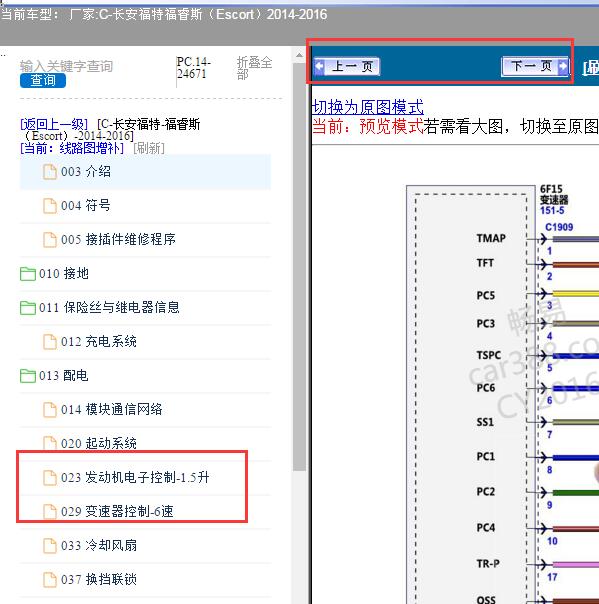Click file icon beside 023 发动机电子控制
This screenshot has height=604, width=599.
click(50, 478)
